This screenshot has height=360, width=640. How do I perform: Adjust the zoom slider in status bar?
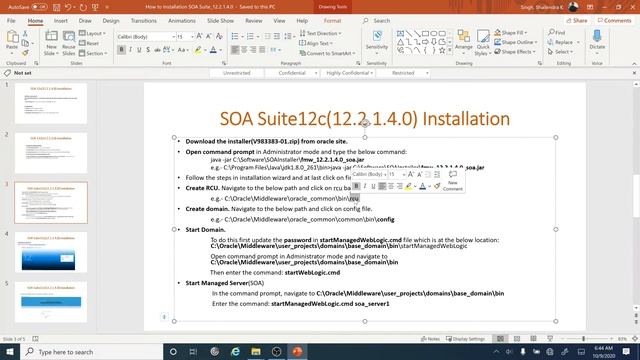pos(584,339)
